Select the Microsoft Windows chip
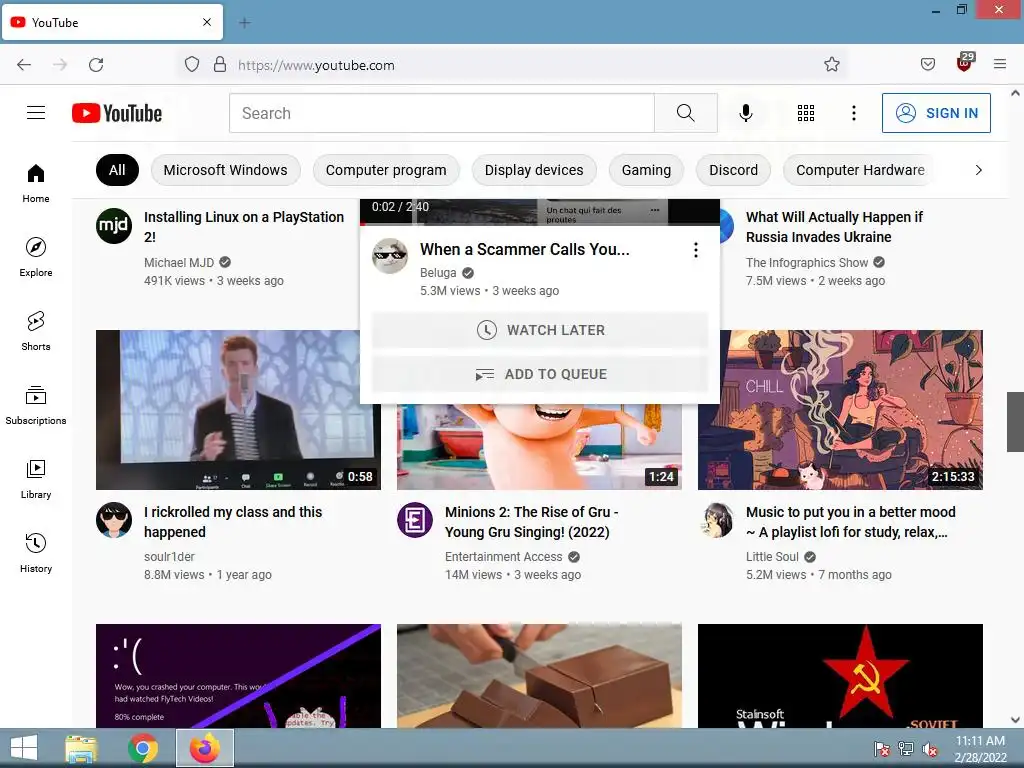This screenshot has width=1024, height=768. tap(225, 170)
